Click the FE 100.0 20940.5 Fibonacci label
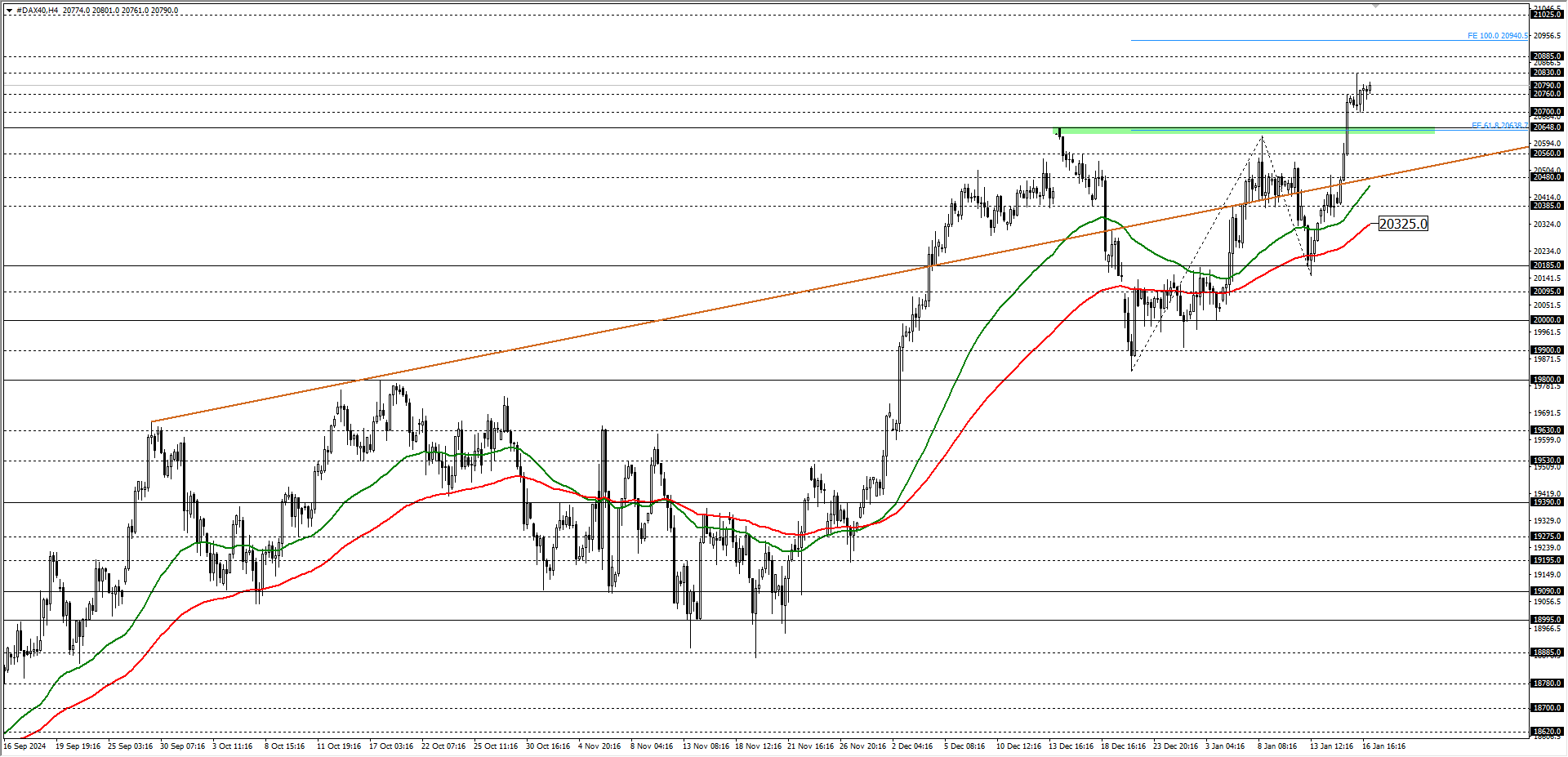The width and height of the screenshot is (1568, 757). (x=1497, y=36)
